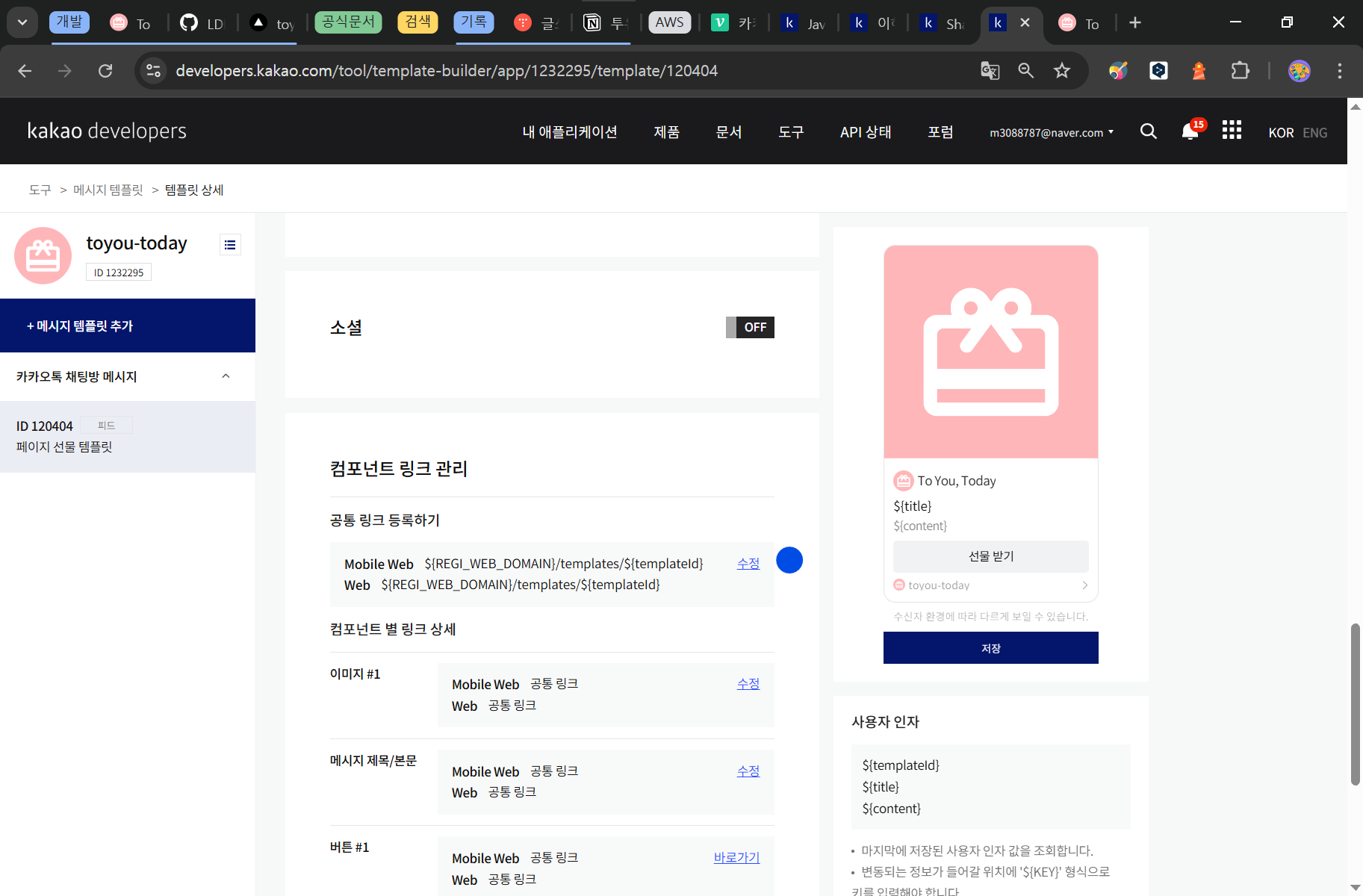This screenshot has width=1363, height=896.
Task: Click the kakao developers logo
Action: (x=107, y=131)
